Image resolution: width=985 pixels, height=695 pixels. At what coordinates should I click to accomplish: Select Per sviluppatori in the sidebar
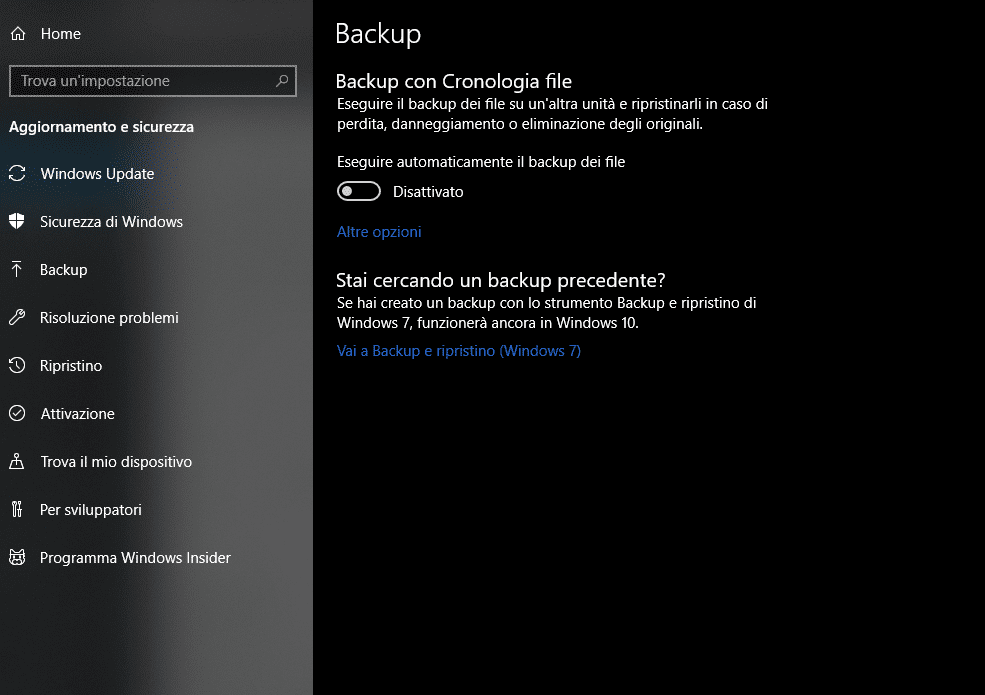point(91,510)
